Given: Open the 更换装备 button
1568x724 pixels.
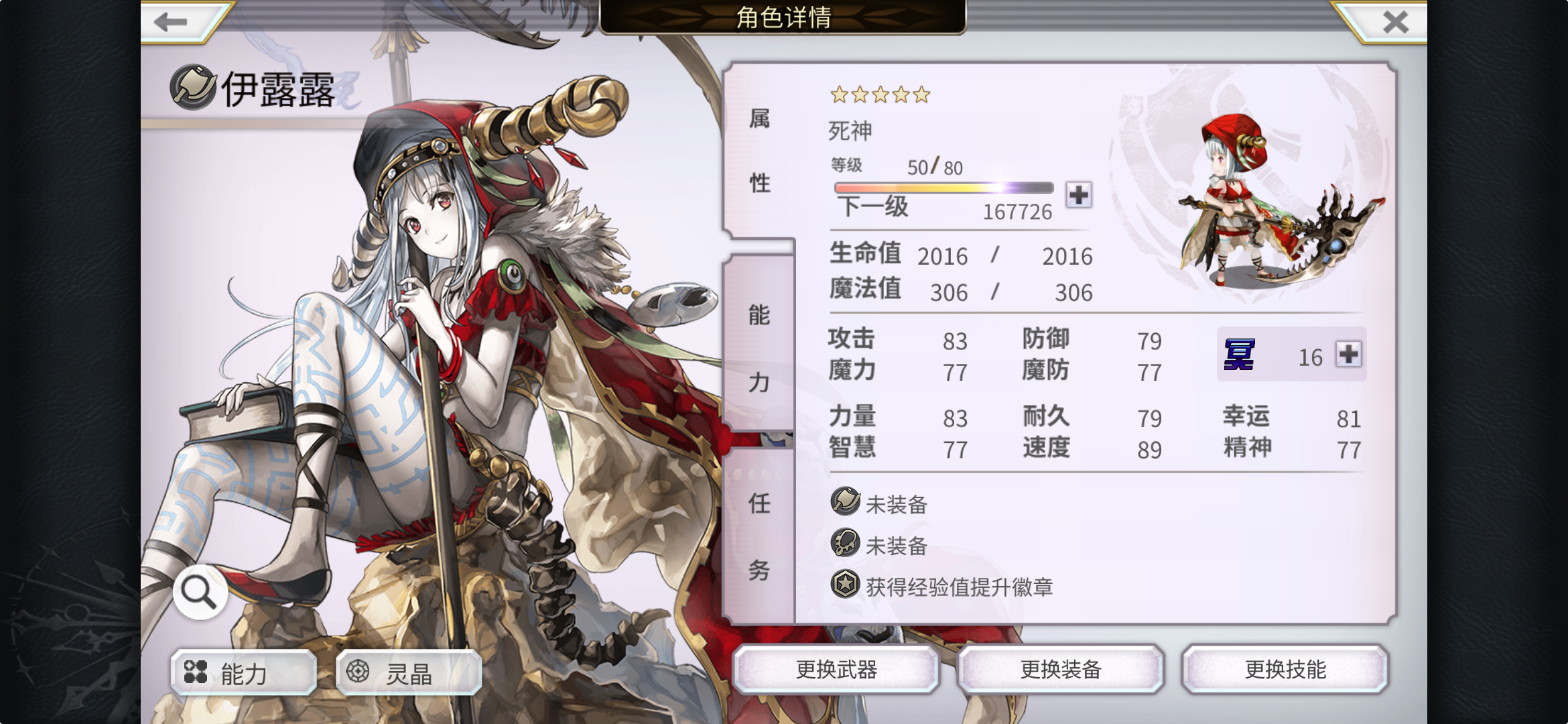Looking at the screenshot, I should 1061,669.
